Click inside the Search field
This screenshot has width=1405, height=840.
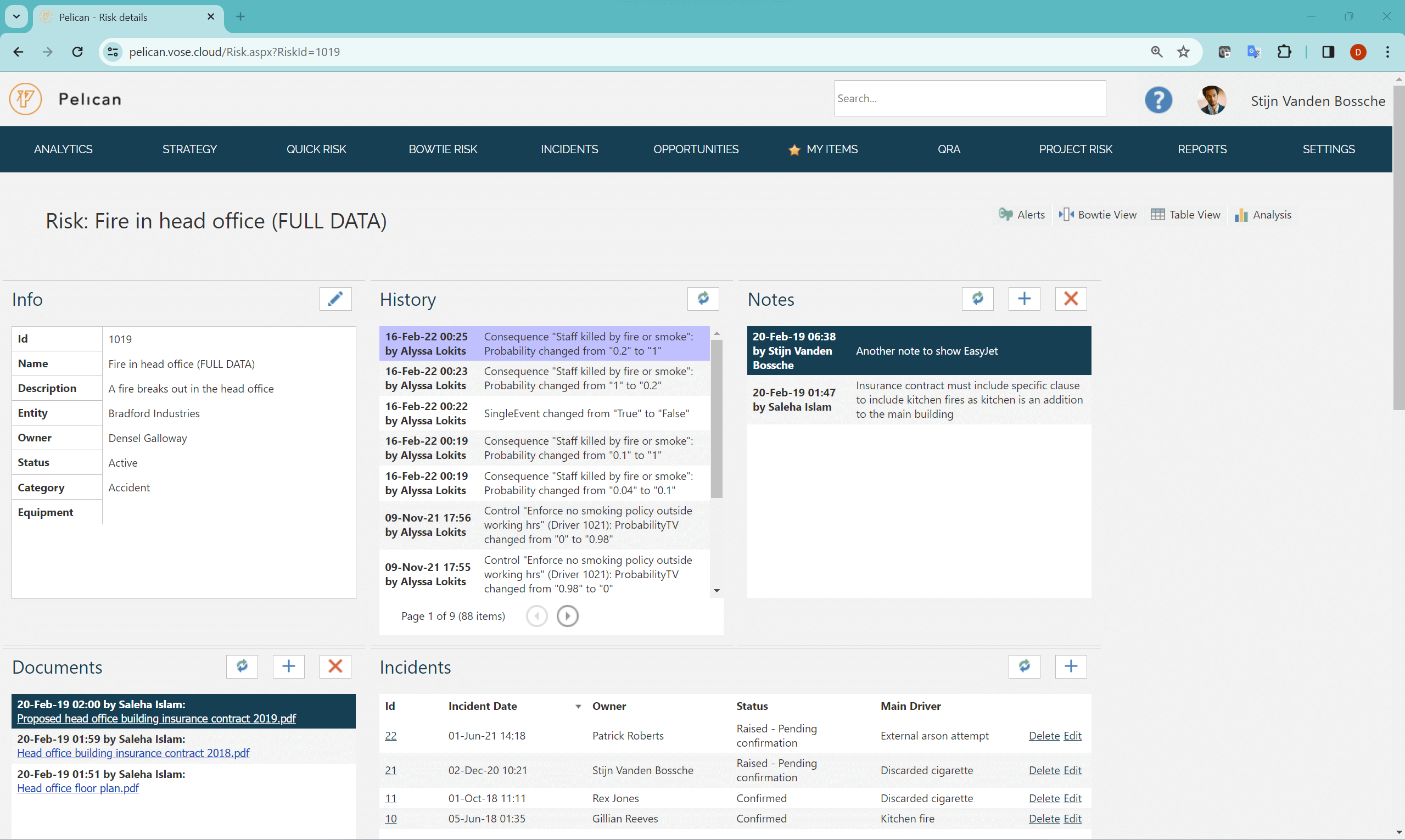click(969, 98)
